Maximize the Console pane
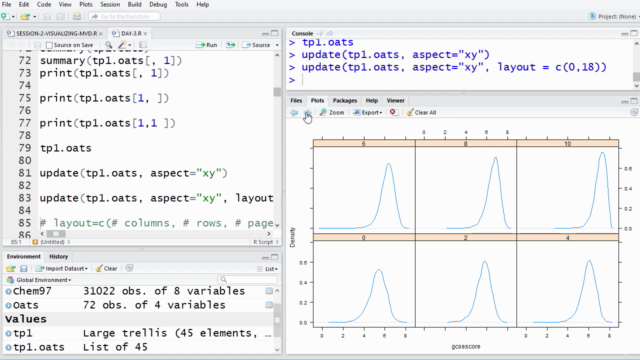The height and width of the screenshot is (360, 640). click(x=634, y=33)
